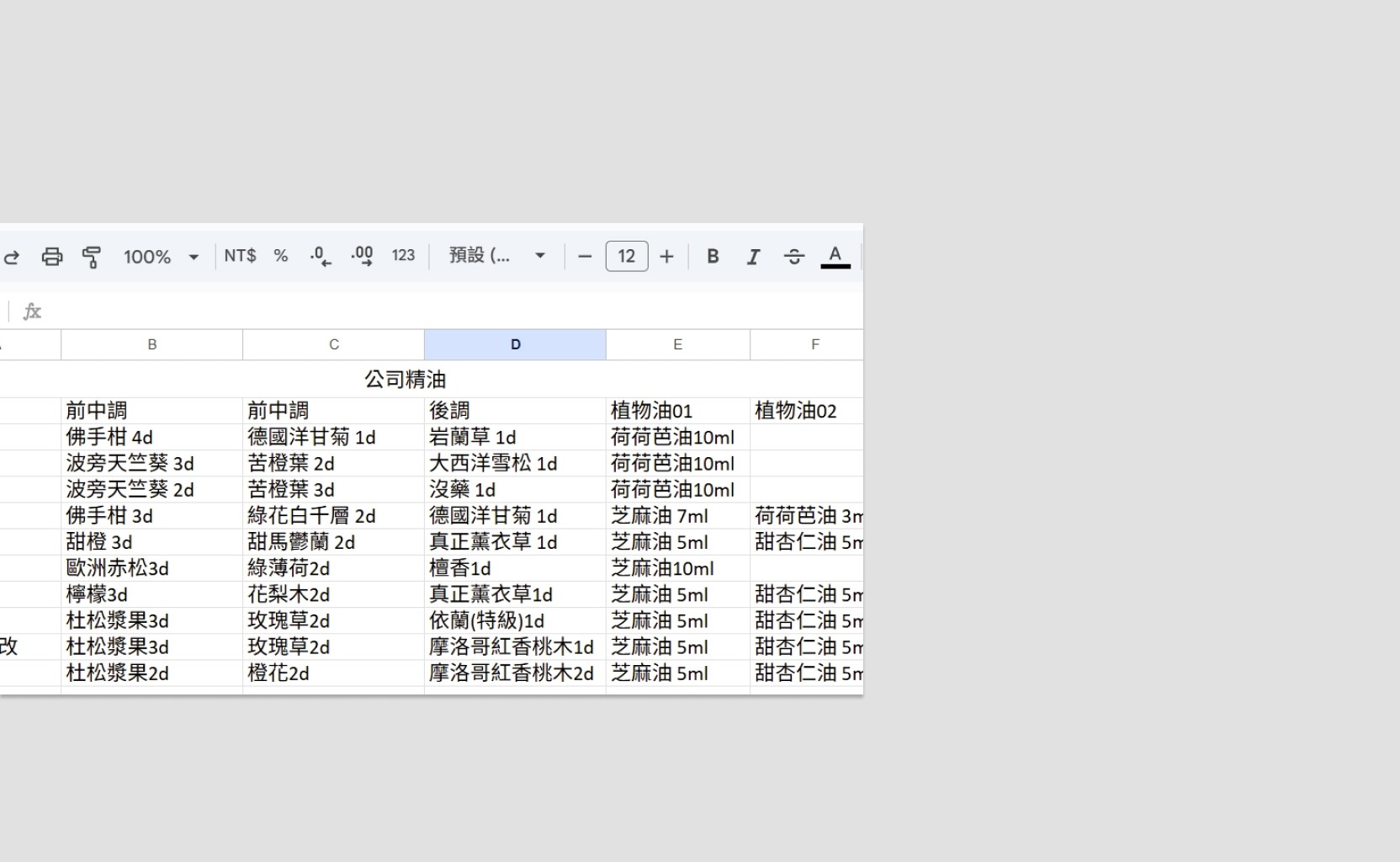Click cell 真正薰衣草 1d
This screenshot has height=862, width=1400.
coord(516,541)
